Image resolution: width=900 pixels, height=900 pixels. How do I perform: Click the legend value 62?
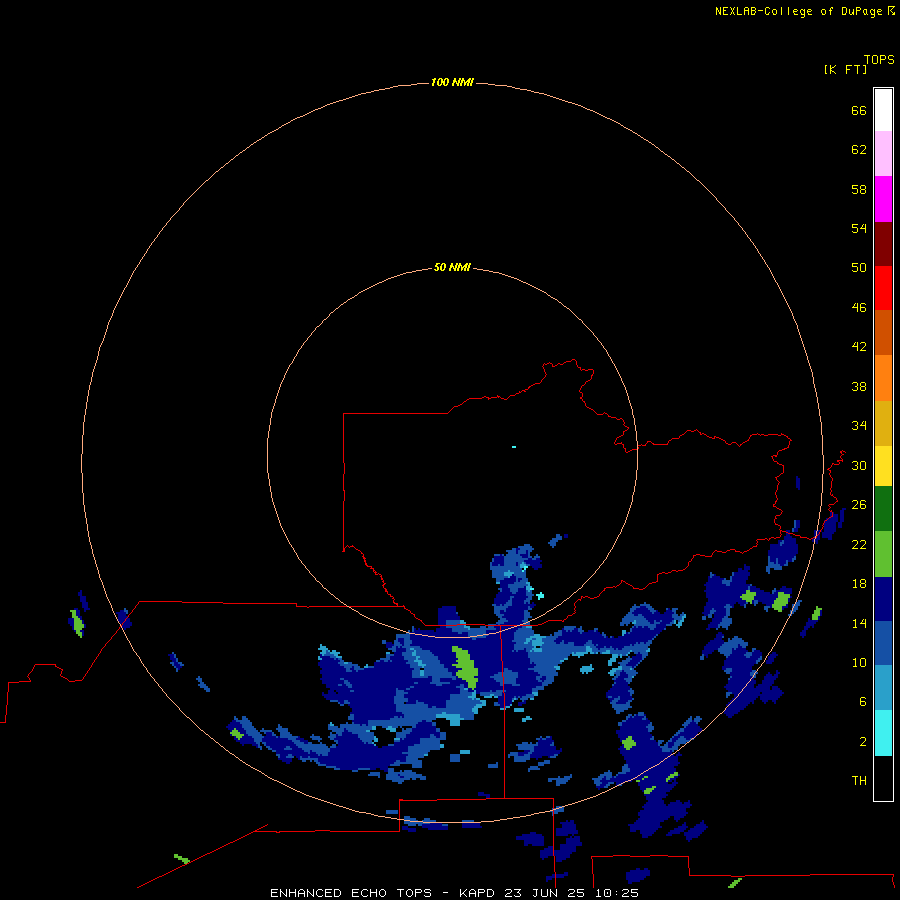(x=859, y=150)
